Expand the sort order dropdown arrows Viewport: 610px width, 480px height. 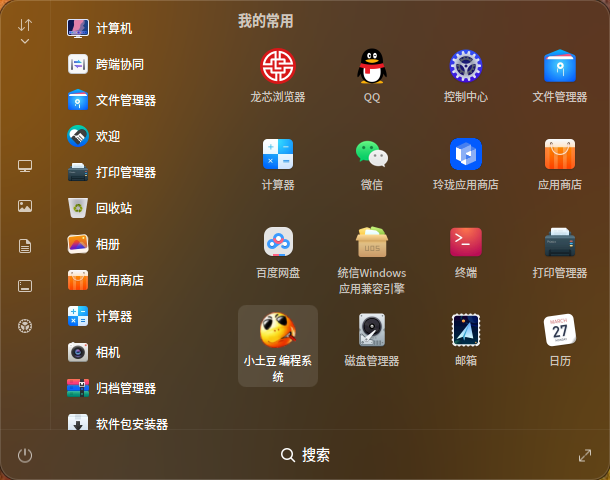click(25, 31)
